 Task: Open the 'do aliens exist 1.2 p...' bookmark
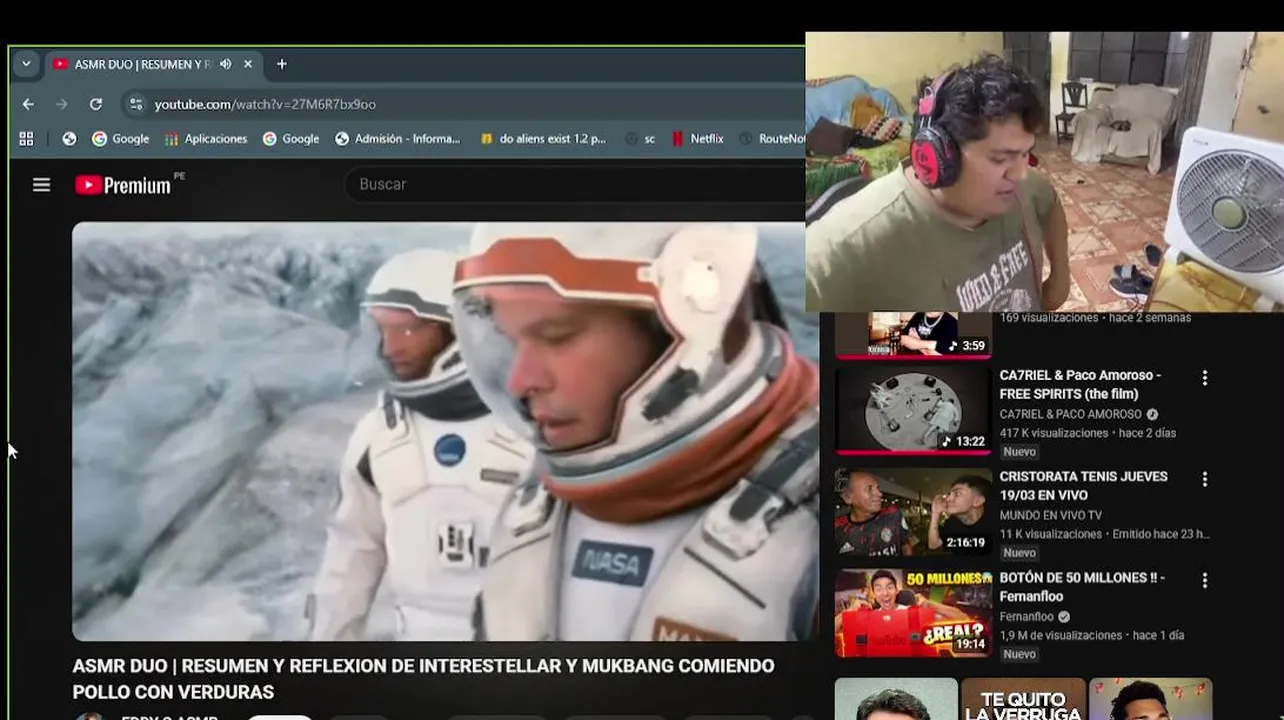tap(543, 139)
